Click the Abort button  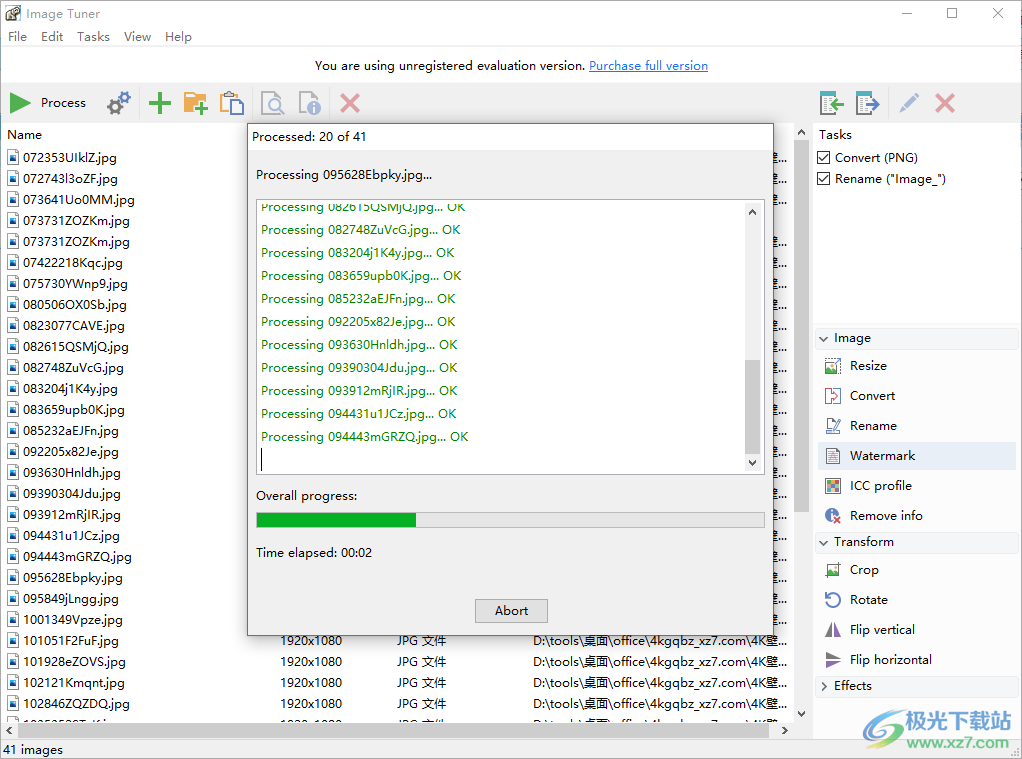(x=511, y=611)
